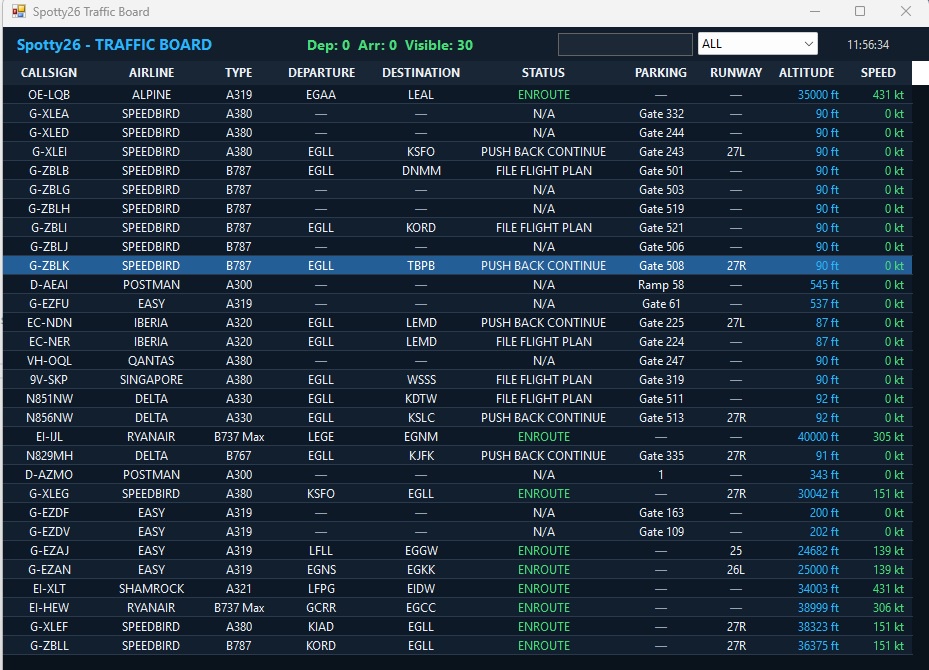The height and width of the screenshot is (670, 929).
Task: Select callsign EC-NDN
Action: (x=49, y=322)
